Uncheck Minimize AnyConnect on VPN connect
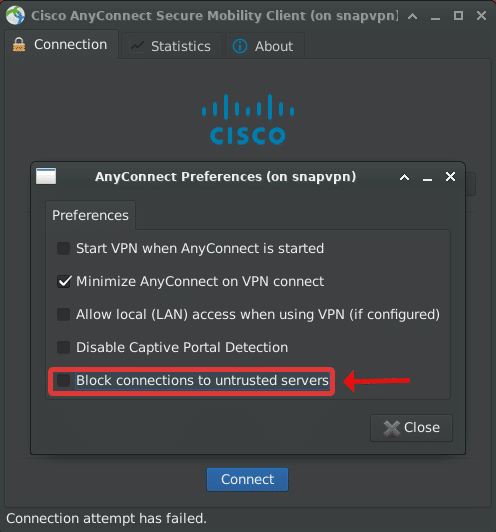 point(64,281)
